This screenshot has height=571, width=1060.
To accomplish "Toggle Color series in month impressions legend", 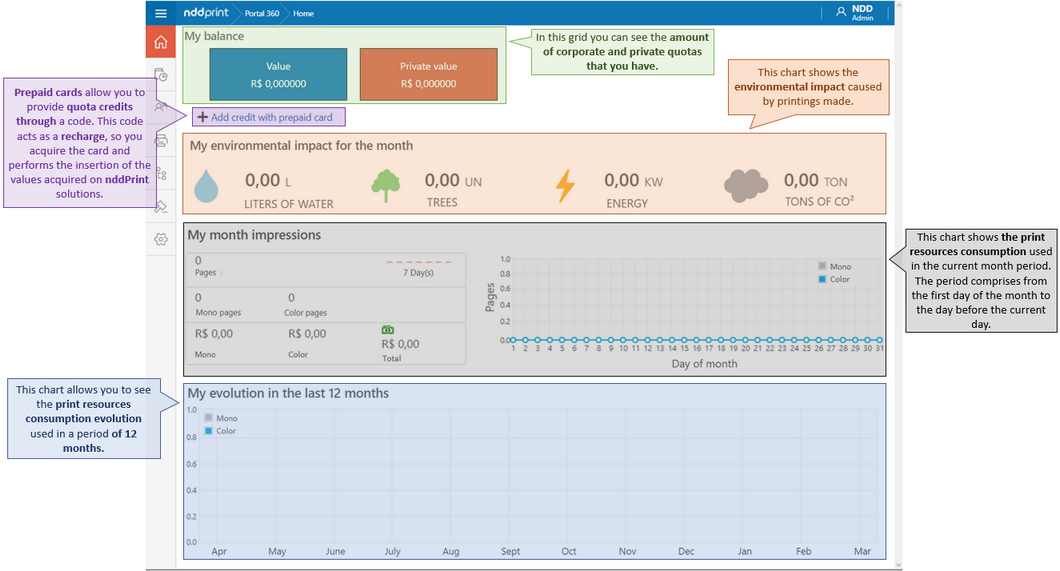I will pyautogui.click(x=834, y=279).
